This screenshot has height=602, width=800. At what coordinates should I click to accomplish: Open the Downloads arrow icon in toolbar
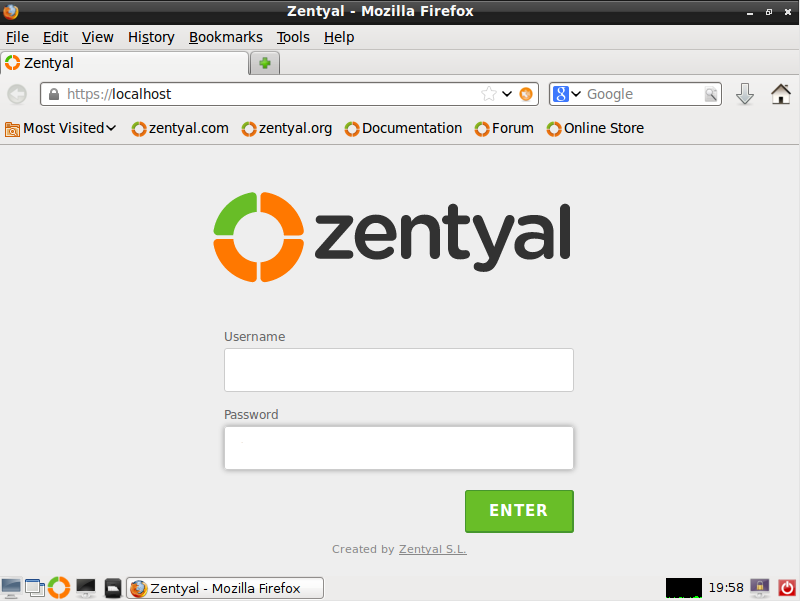point(745,94)
